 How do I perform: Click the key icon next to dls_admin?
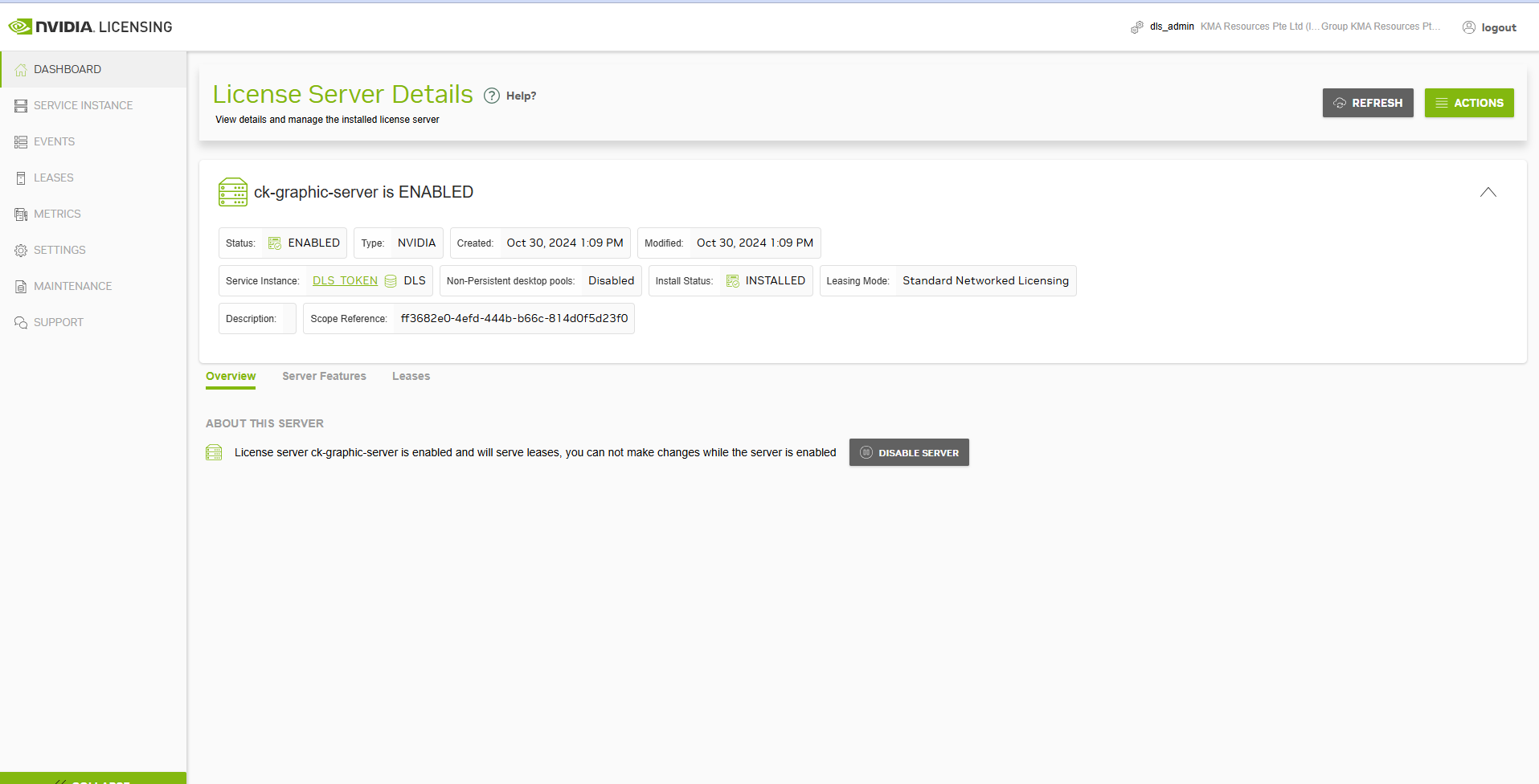(1137, 27)
